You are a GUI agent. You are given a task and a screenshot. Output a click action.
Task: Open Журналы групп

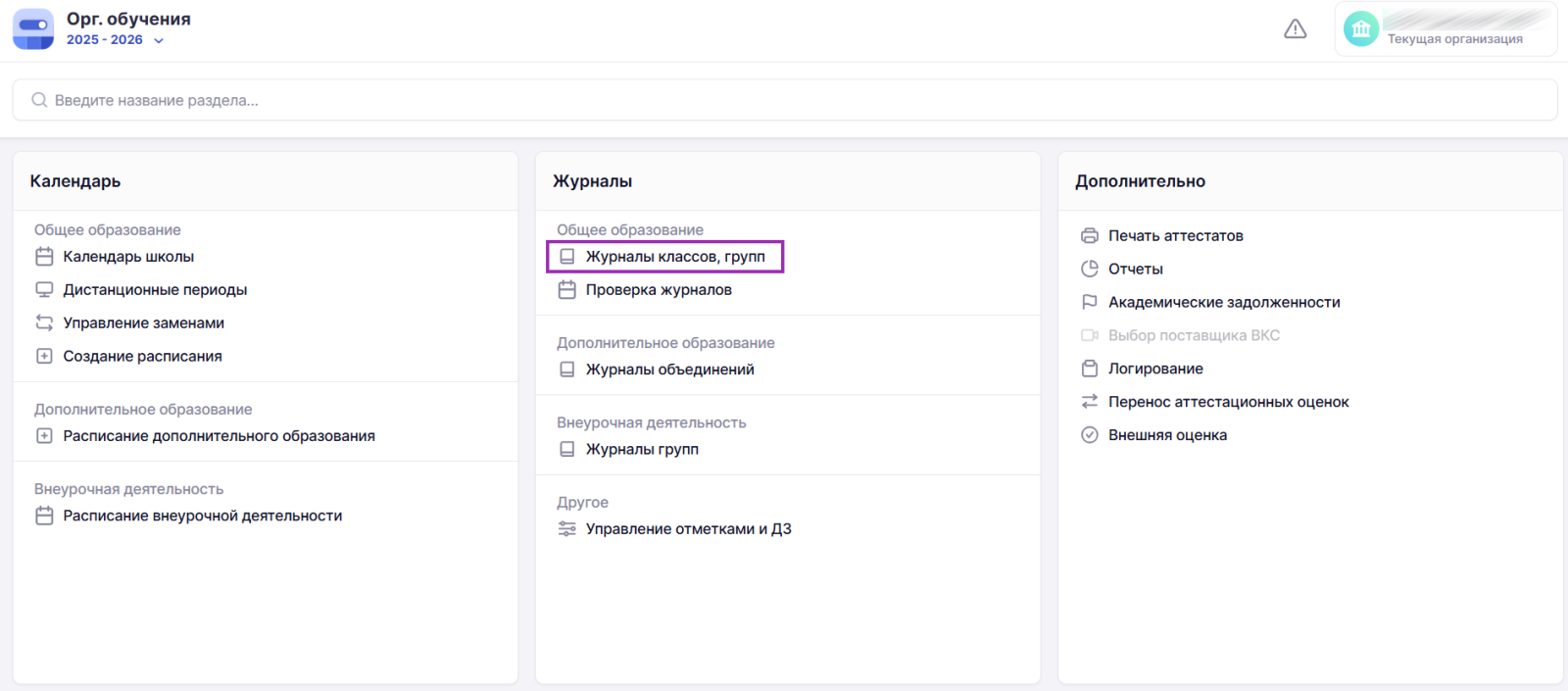(642, 449)
